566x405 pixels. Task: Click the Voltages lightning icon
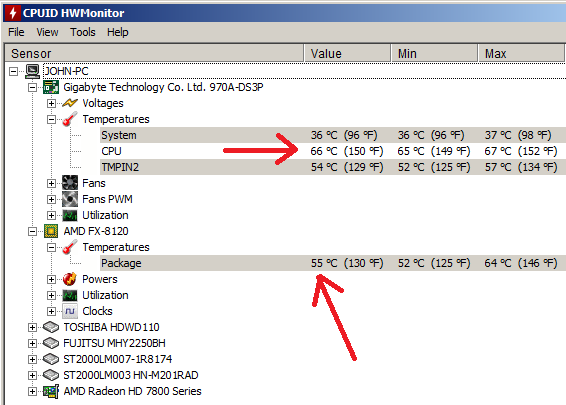pyautogui.click(x=70, y=103)
